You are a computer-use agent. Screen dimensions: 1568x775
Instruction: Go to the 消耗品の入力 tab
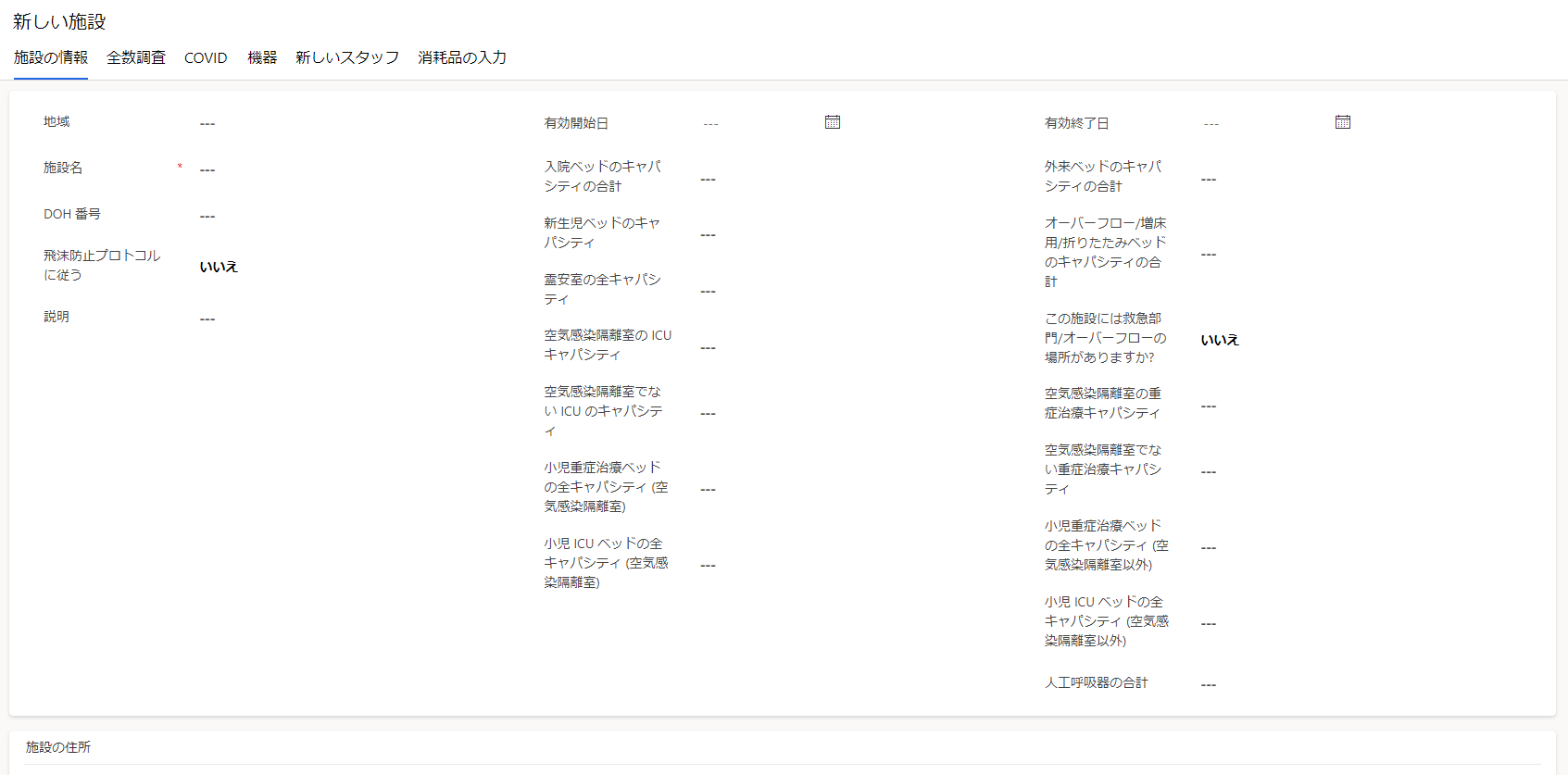(462, 57)
